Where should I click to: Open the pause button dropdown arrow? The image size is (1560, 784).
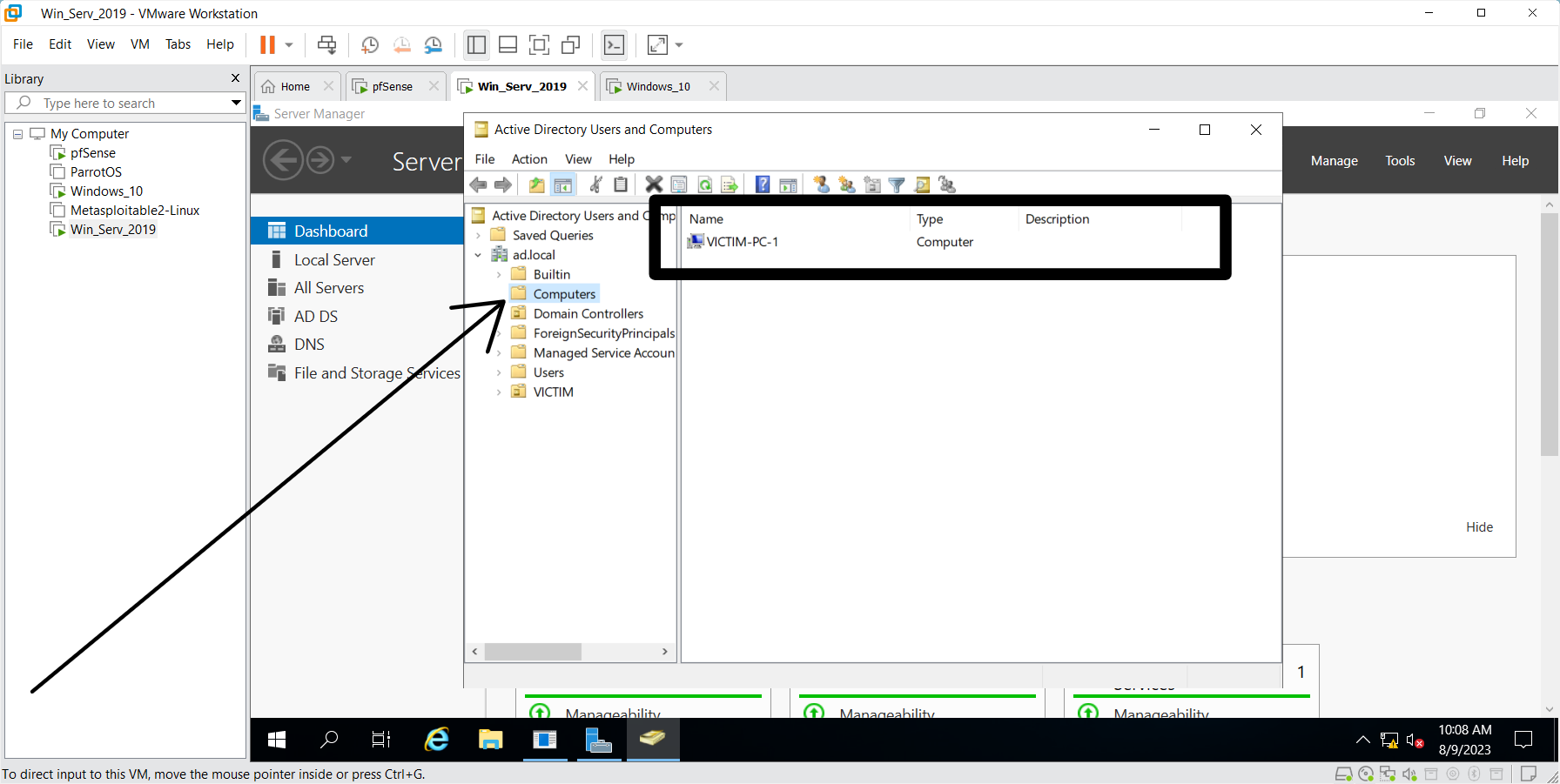(x=289, y=45)
